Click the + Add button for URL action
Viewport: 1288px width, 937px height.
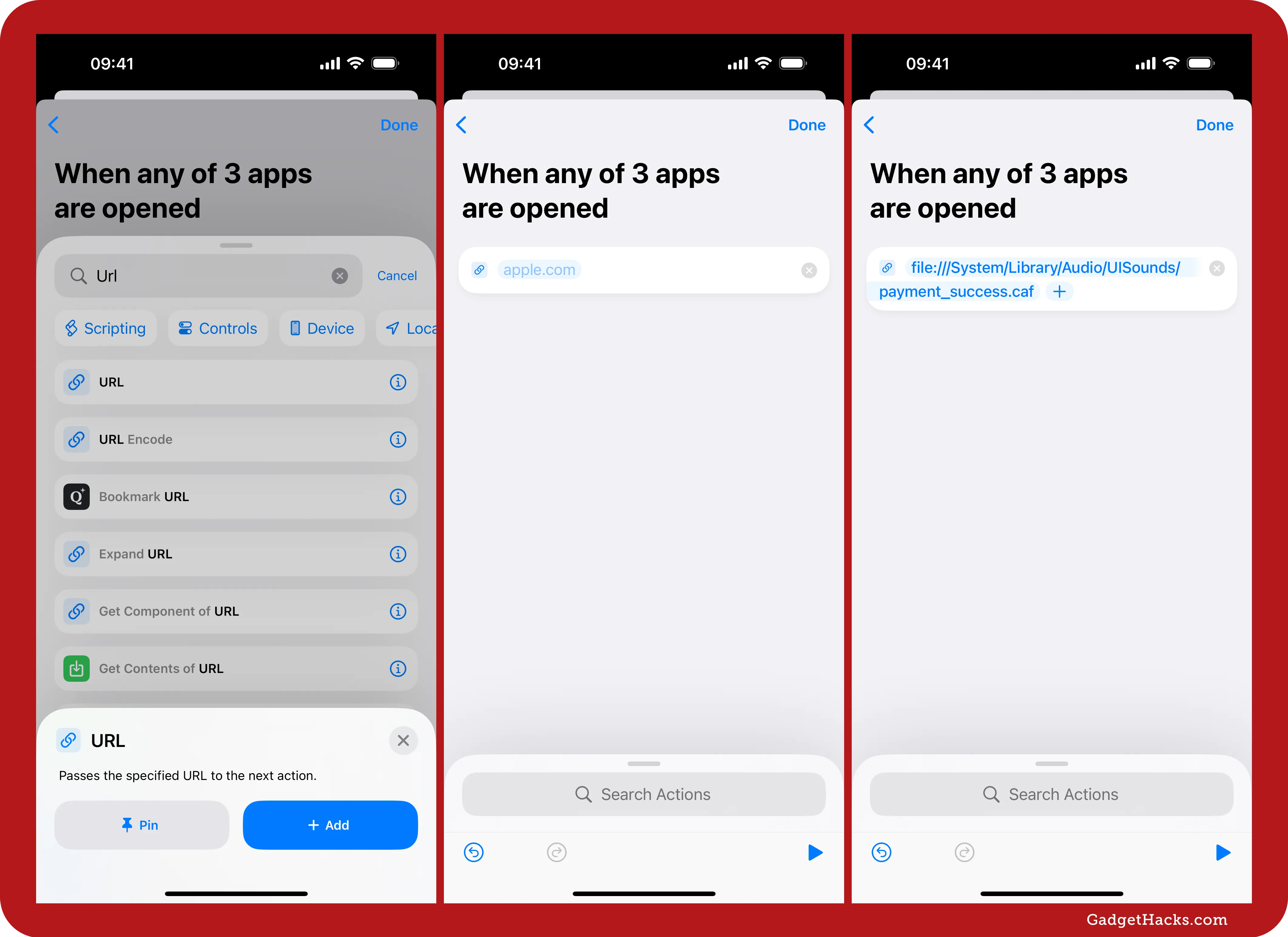(329, 825)
